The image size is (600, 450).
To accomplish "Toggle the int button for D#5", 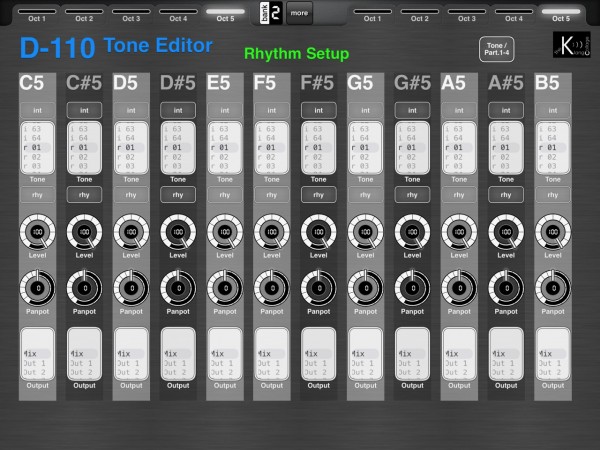I will 178,110.
